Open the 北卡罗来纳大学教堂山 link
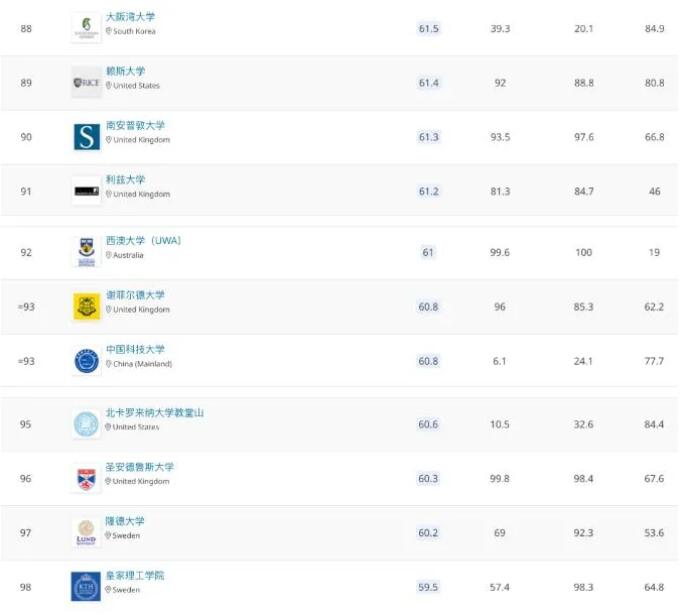 (x=154, y=413)
